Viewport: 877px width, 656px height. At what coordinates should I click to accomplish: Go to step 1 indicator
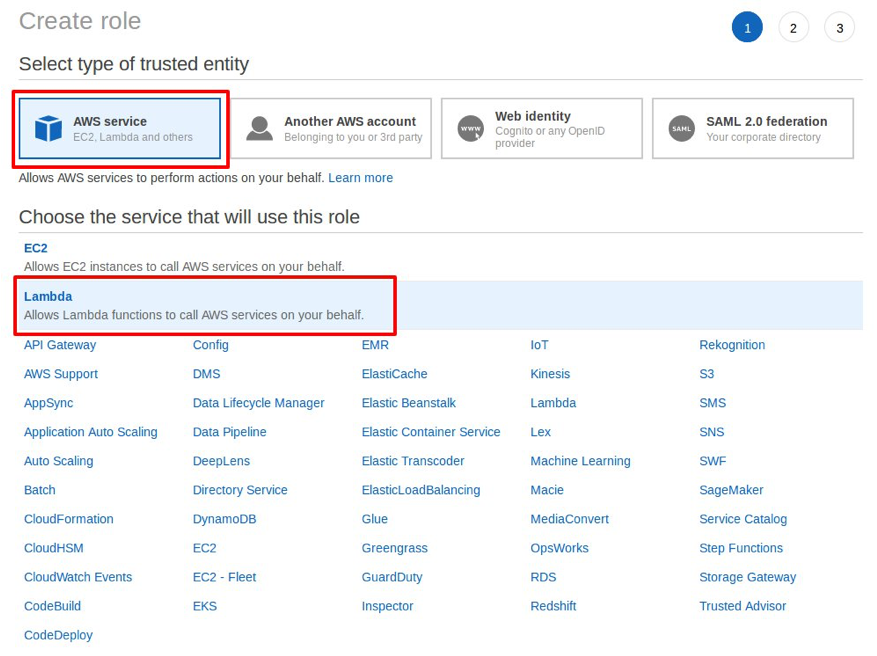(747, 27)
